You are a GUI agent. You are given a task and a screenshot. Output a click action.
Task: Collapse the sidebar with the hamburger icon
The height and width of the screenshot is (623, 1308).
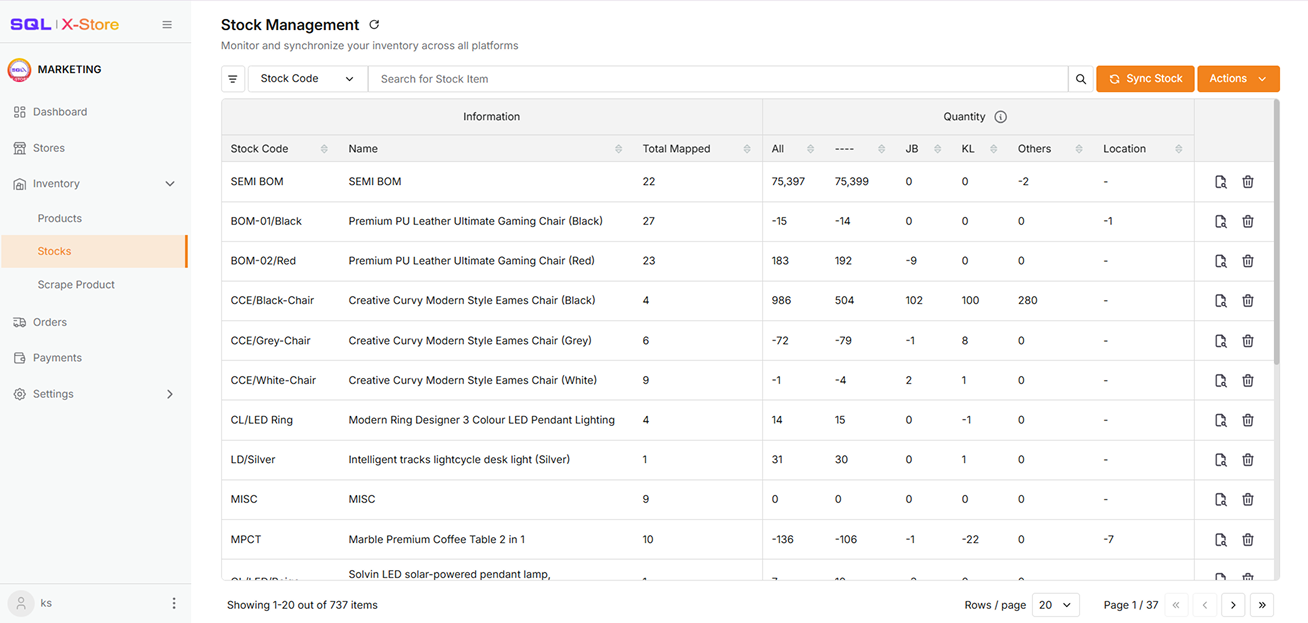(x=167, y=25)
